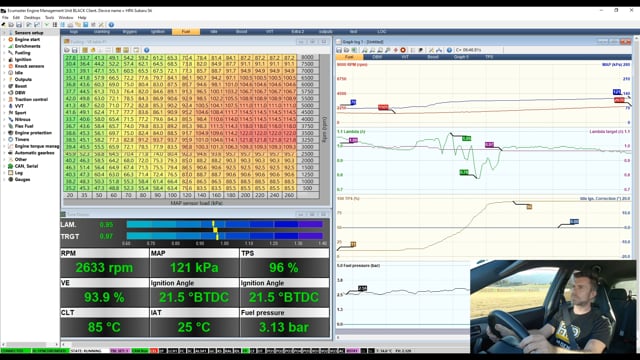Click the first zoom magnifier icon in the Graph log toolbar

pos(364,50)
